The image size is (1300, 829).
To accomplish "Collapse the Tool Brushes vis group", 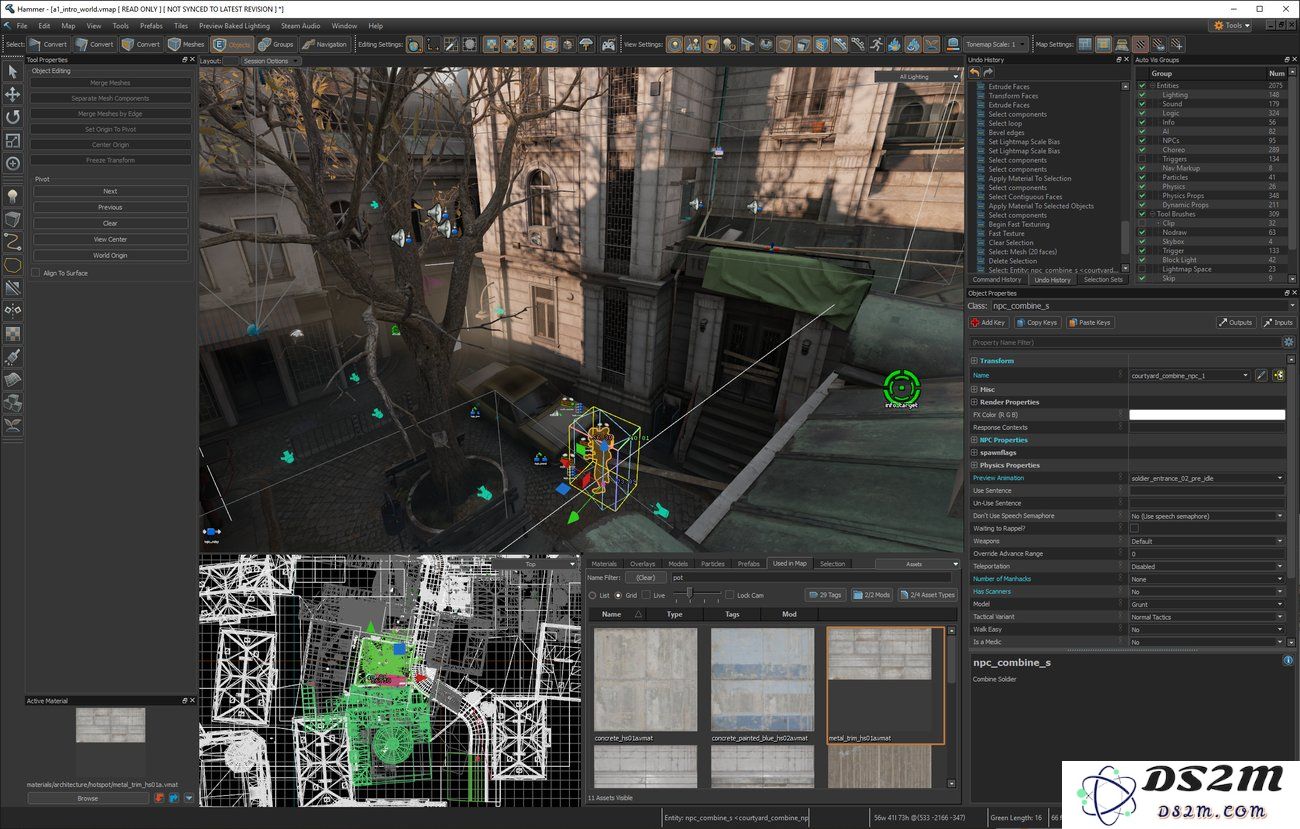I will point(1152,214).
